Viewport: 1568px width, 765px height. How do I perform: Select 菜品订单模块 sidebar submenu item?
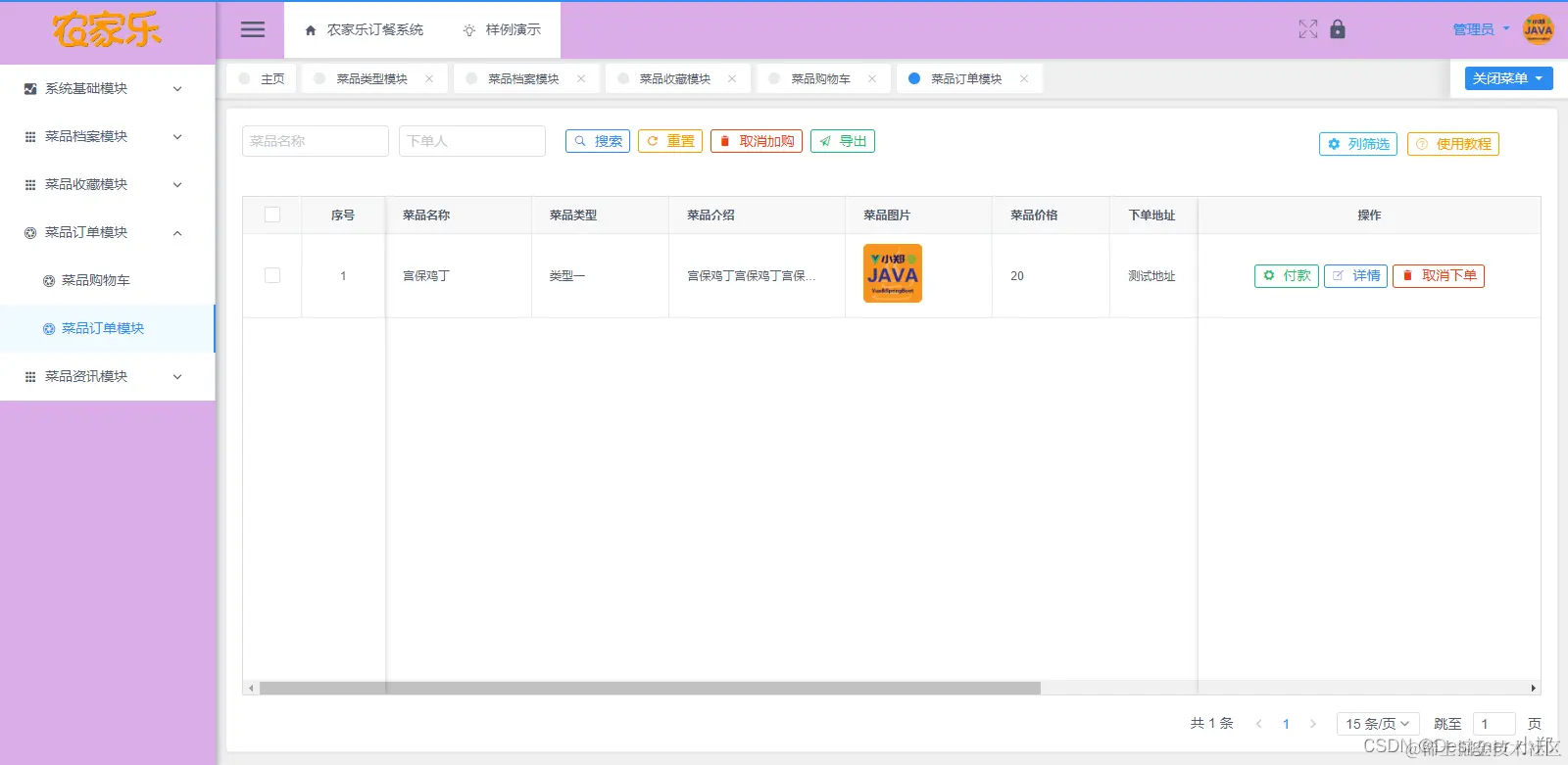click(108, 328)
